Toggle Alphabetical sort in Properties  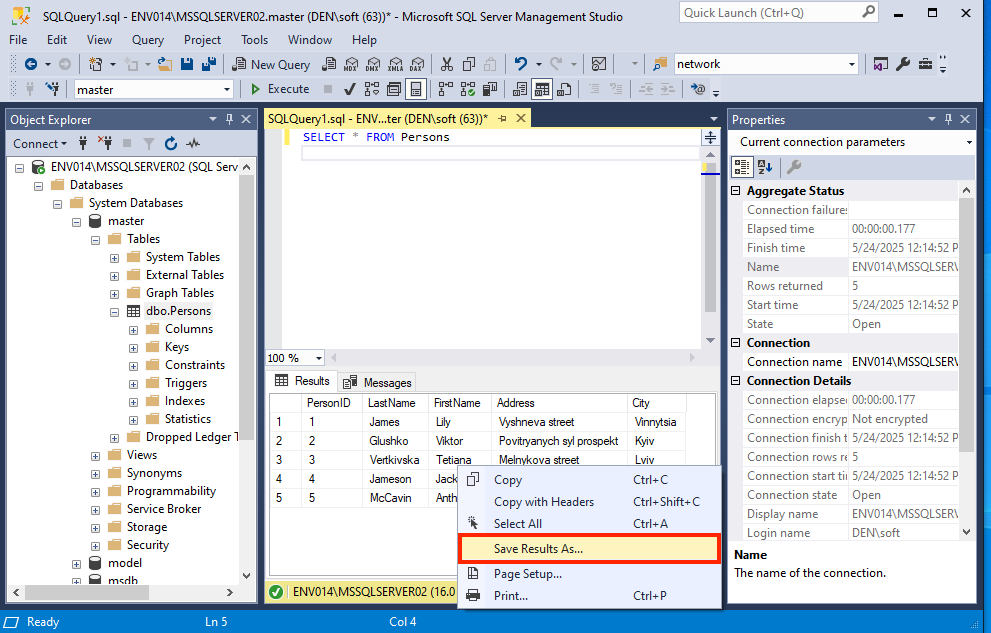(x=765, y=167)
